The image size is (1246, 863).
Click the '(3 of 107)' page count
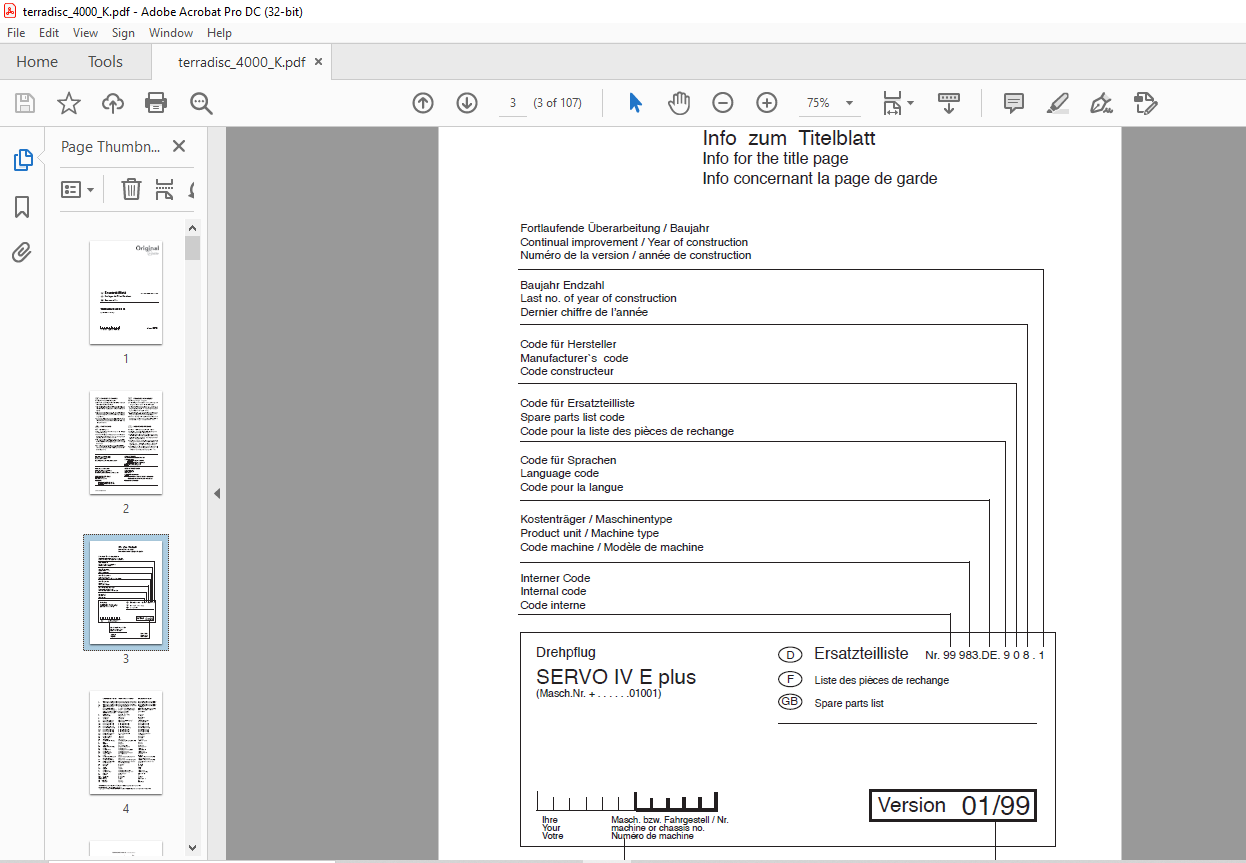[558, 103]
